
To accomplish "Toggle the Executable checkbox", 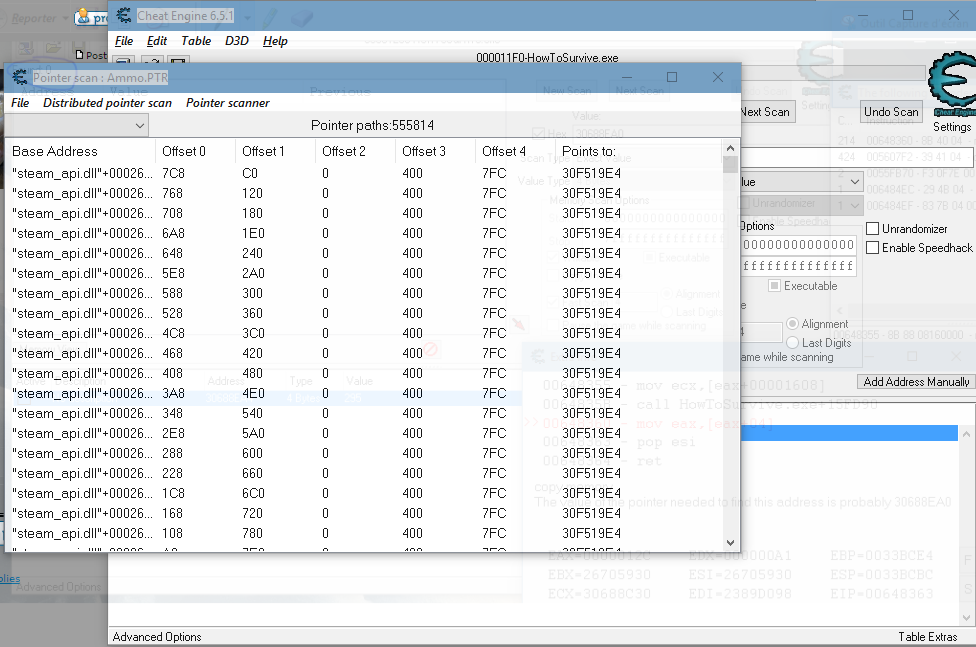I will 775,286.
